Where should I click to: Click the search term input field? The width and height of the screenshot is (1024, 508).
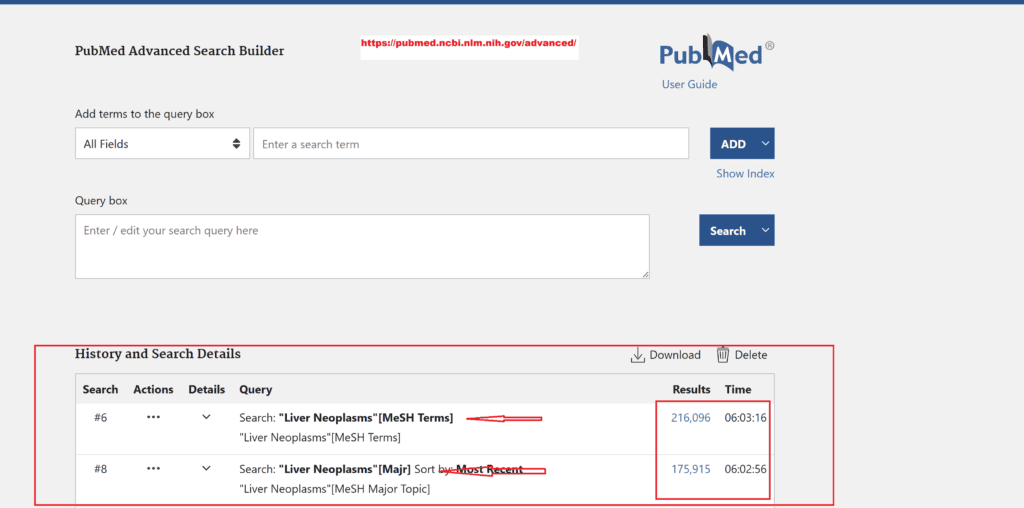pos(471,144)
